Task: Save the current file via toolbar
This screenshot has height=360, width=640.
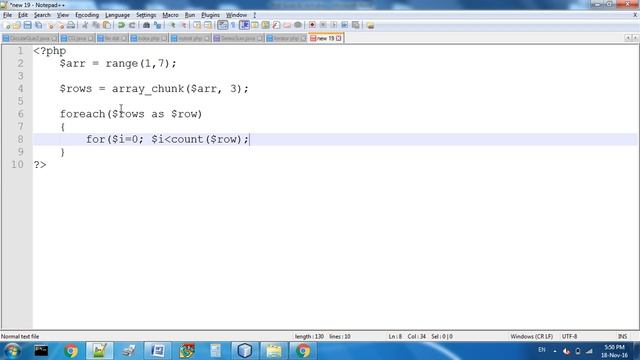Action: coord(27,25)
